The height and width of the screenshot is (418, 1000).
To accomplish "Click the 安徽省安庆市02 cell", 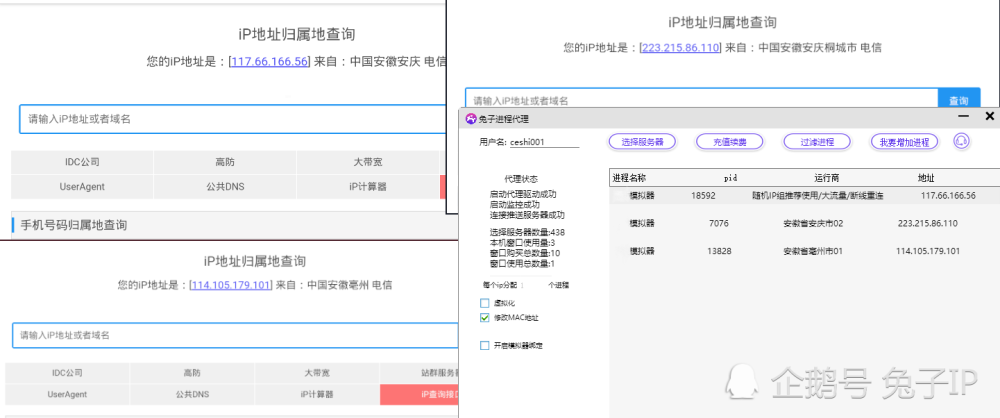I will 814,223.
